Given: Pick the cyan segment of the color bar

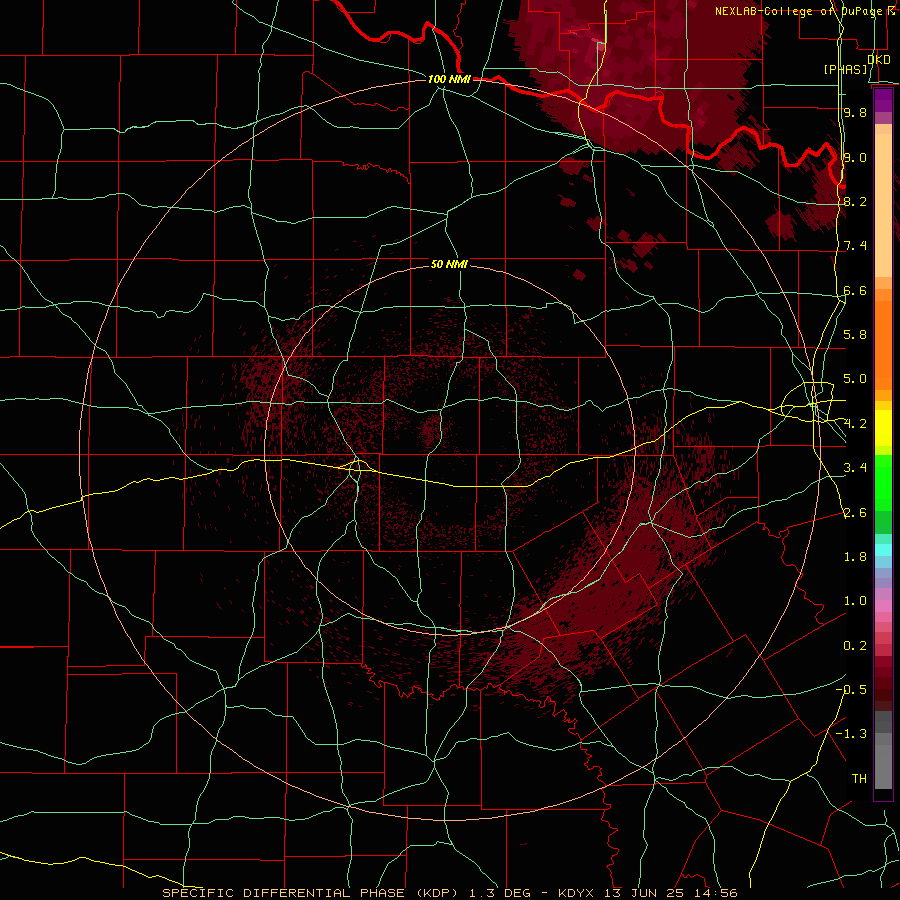Looking at the screenshot, I should point(883,550).
